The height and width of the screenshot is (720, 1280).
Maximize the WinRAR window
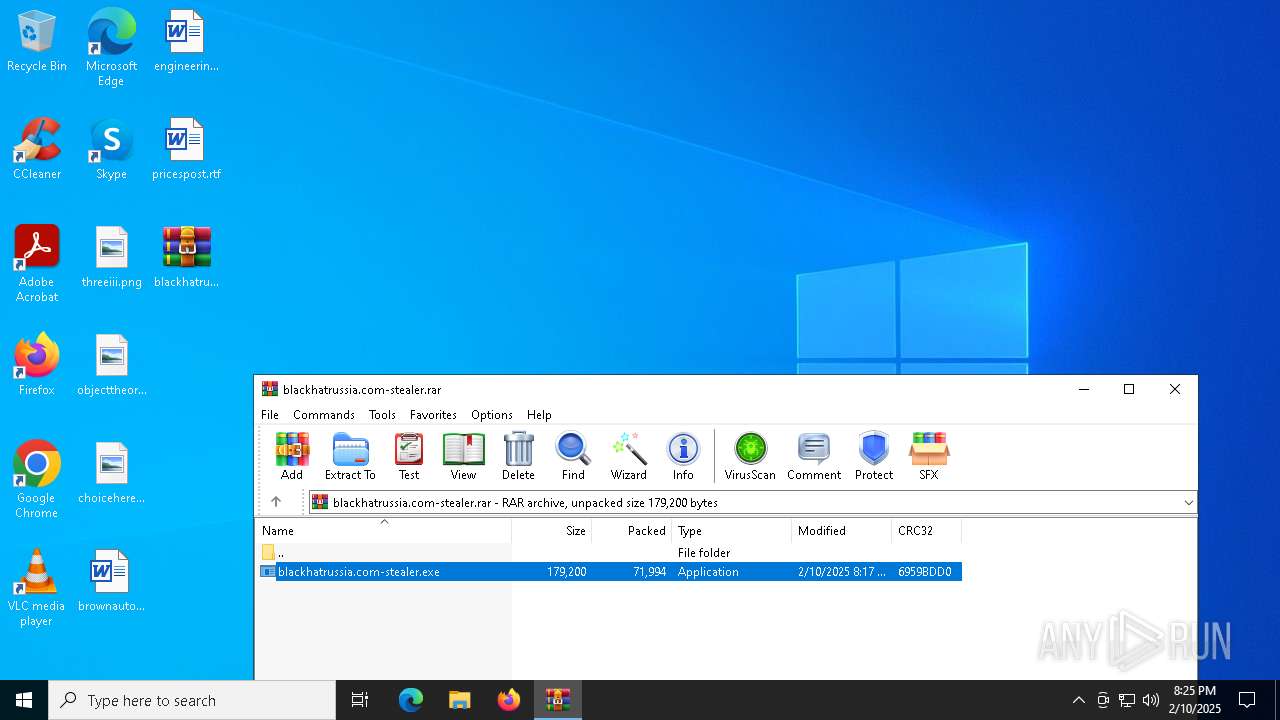pyautogui.click(x=1129, y=389)
